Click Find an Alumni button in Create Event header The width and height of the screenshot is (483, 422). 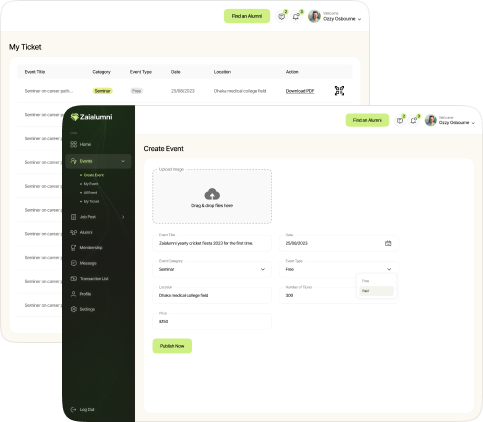click(x=367, y=120)
